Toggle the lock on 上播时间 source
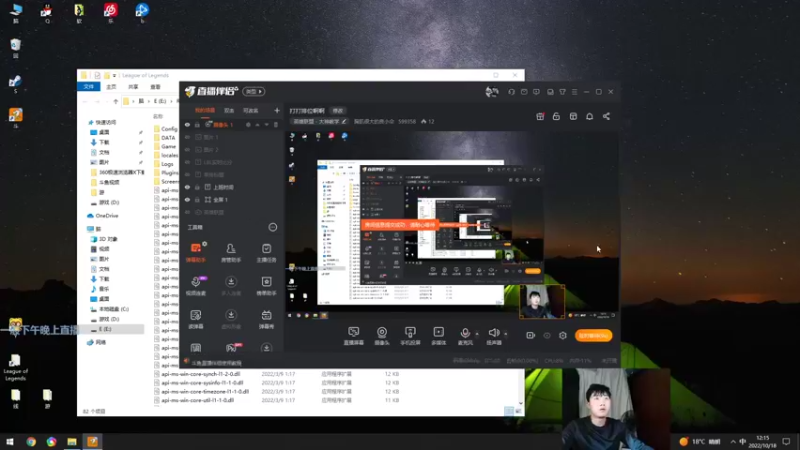Image resolution: width=800 pixels, height=450 pixels. click(197, 187)
